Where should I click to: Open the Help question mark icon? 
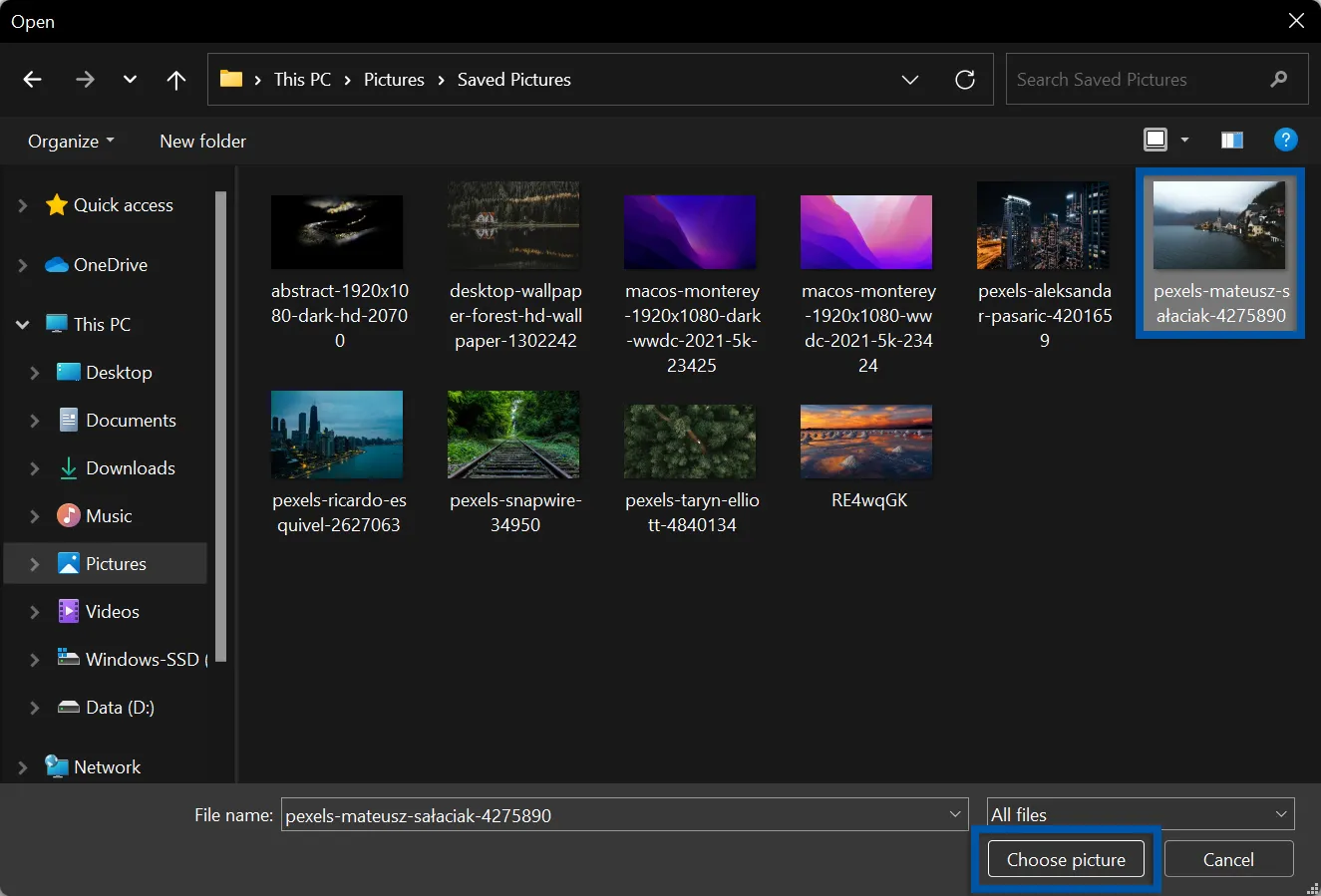pos(1285,141)
